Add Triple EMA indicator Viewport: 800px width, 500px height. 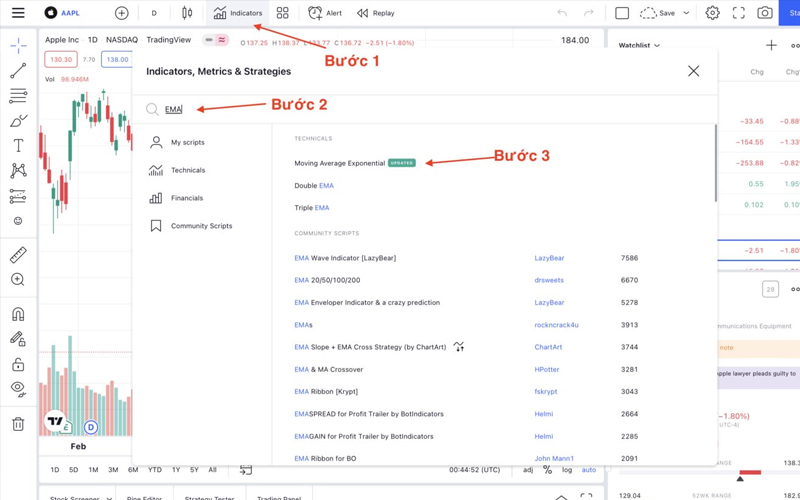312,208
